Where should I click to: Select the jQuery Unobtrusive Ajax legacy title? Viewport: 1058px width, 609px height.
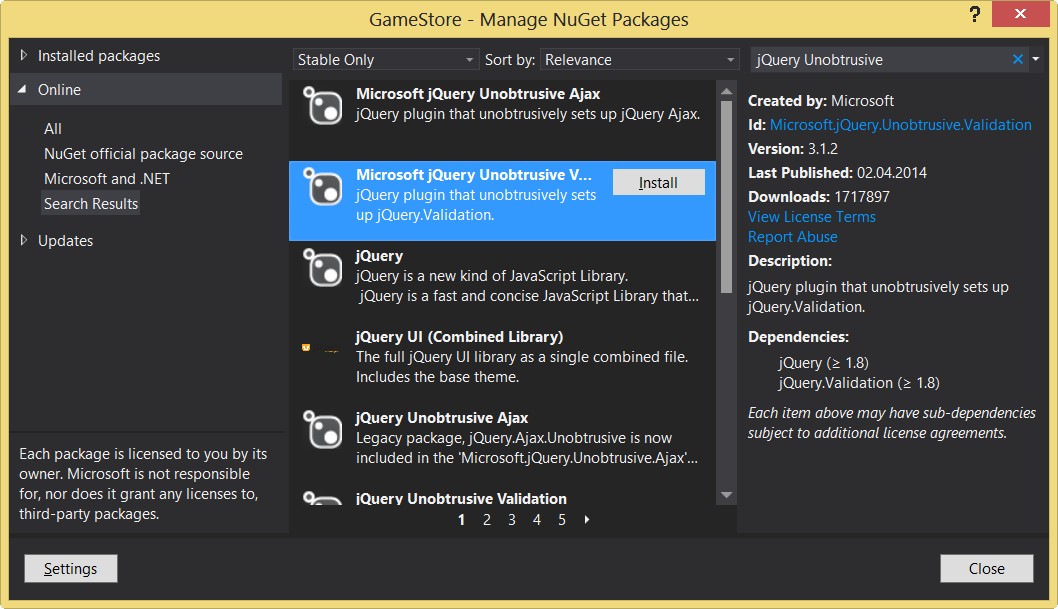442,417
